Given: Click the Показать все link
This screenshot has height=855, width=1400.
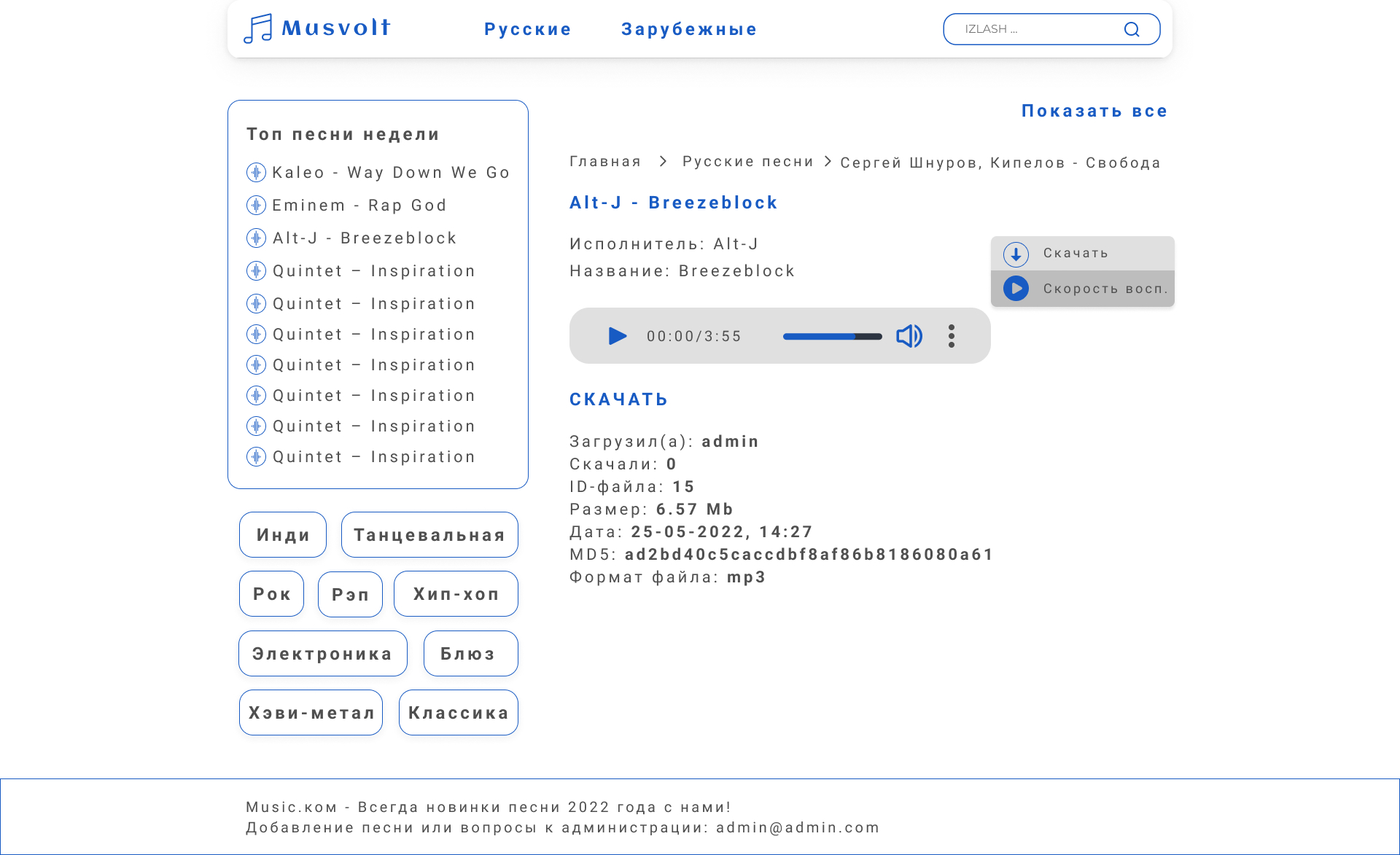Looking at the screenshot, I should [1094, 111].
